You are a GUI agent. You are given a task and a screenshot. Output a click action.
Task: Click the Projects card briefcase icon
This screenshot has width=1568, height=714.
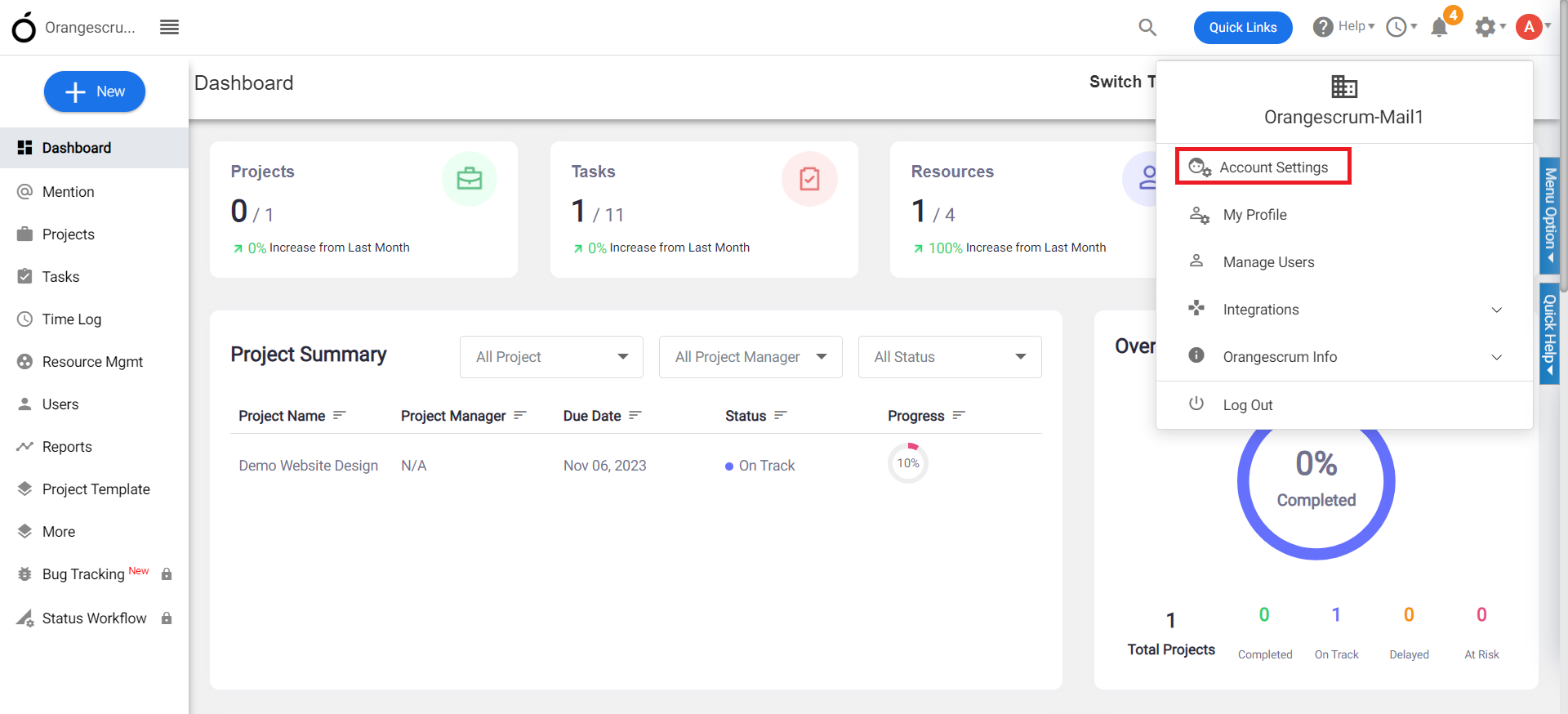tap(470, 179)
